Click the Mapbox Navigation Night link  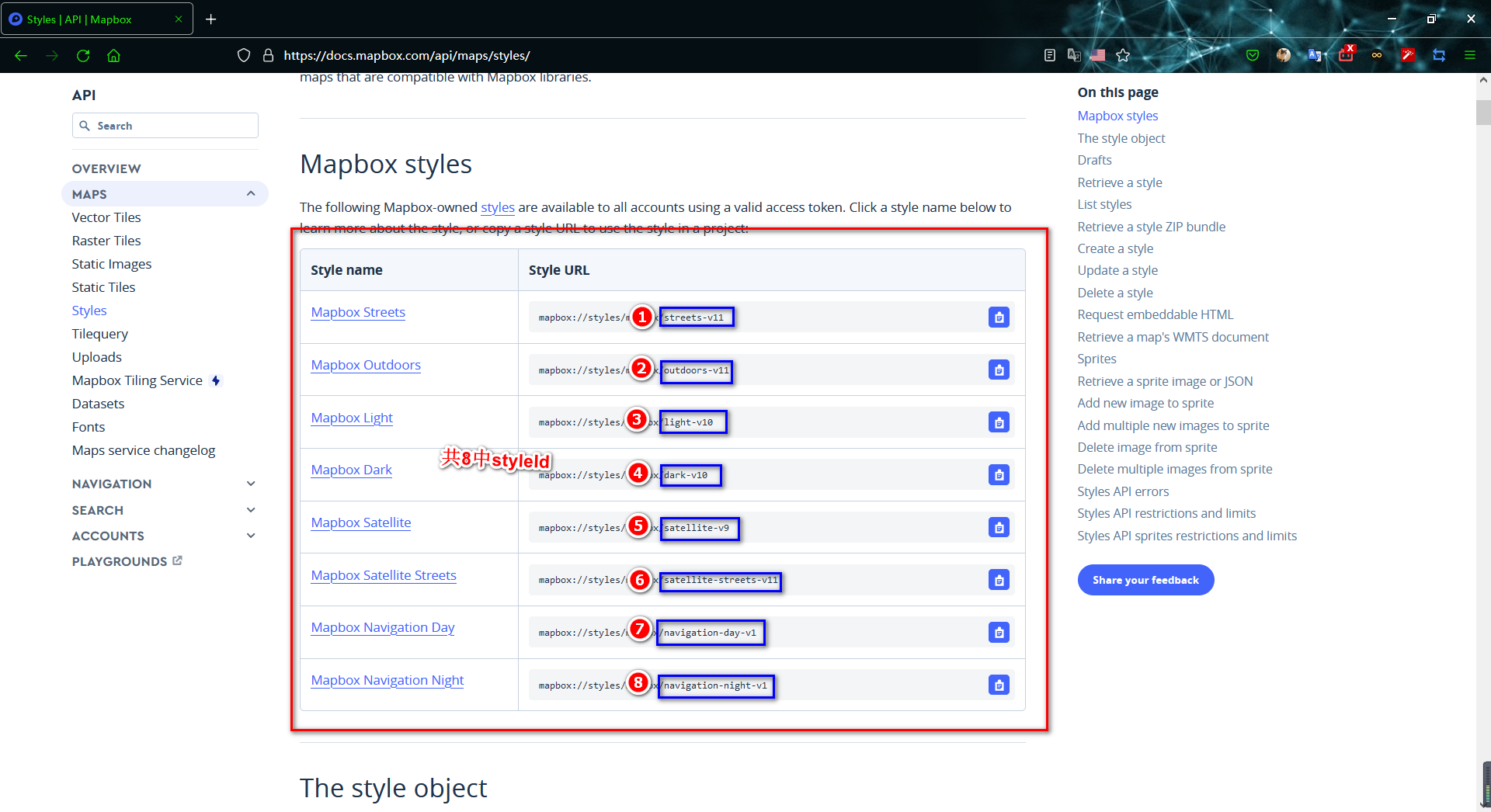click(388, 680)
